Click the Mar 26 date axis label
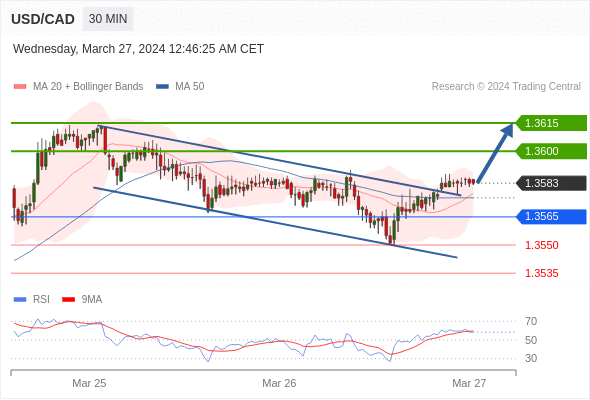 [x=279, y=383]
